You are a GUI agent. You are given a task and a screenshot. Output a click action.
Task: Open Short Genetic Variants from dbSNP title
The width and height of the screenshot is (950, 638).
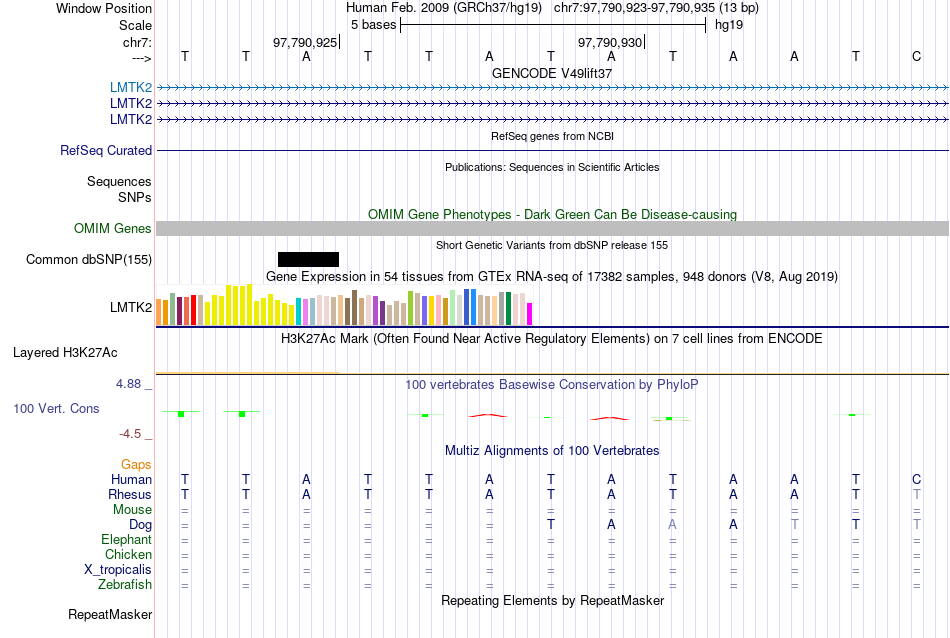pyautogui.click(x=552, y=245)
